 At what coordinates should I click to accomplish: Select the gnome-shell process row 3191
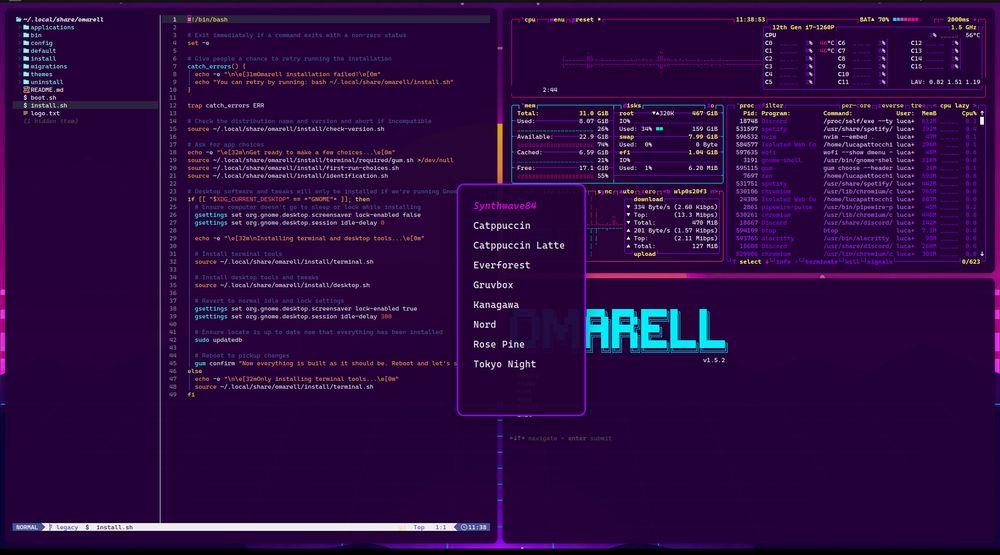[858, 160]
